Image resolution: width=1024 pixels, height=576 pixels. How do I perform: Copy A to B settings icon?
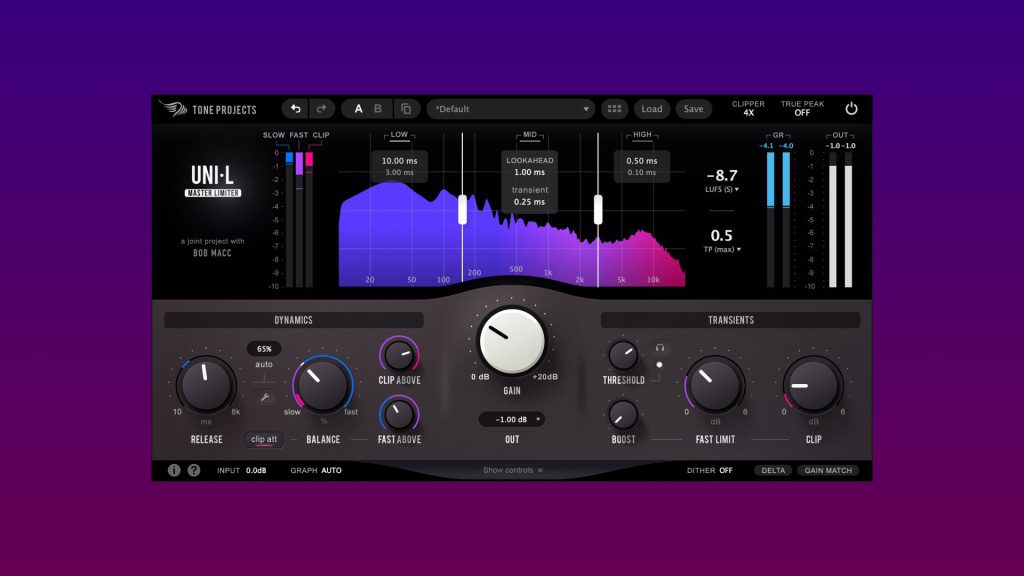pos(406,109)
